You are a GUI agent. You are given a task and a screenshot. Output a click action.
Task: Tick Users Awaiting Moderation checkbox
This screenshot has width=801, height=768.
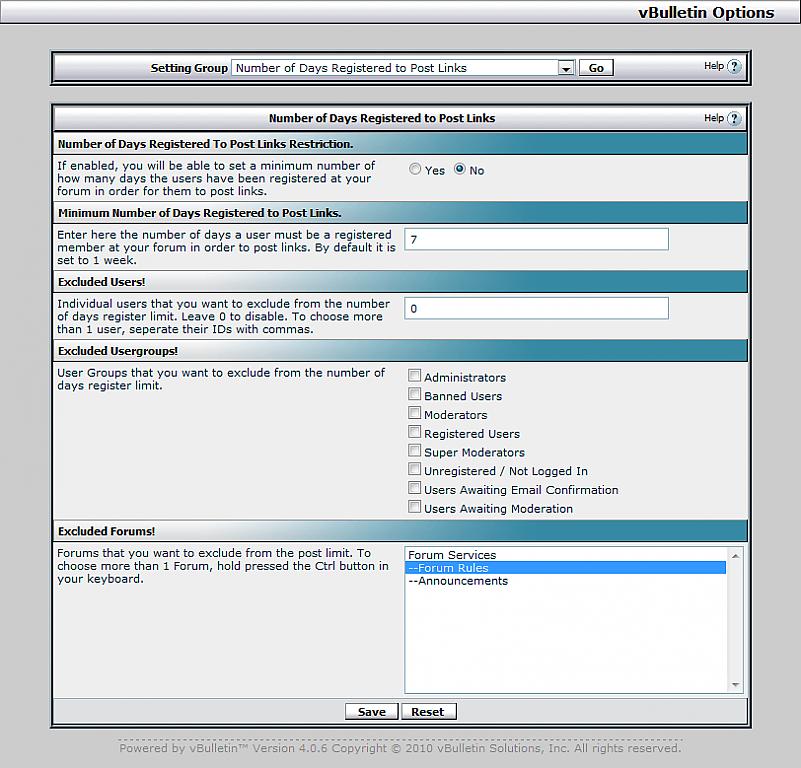[414, 507]
